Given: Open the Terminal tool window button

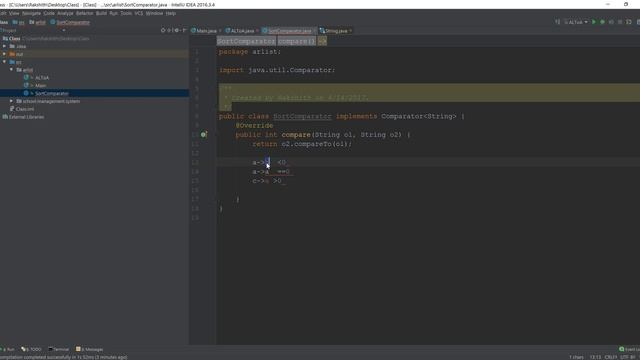Looking at the screenshot, I should (x=59, y=349).
